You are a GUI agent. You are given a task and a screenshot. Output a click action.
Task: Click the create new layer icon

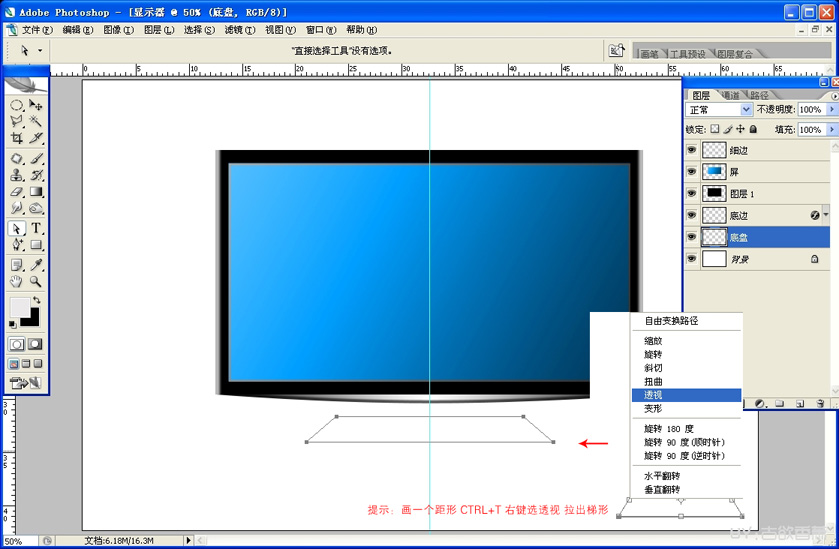[800, 403]
